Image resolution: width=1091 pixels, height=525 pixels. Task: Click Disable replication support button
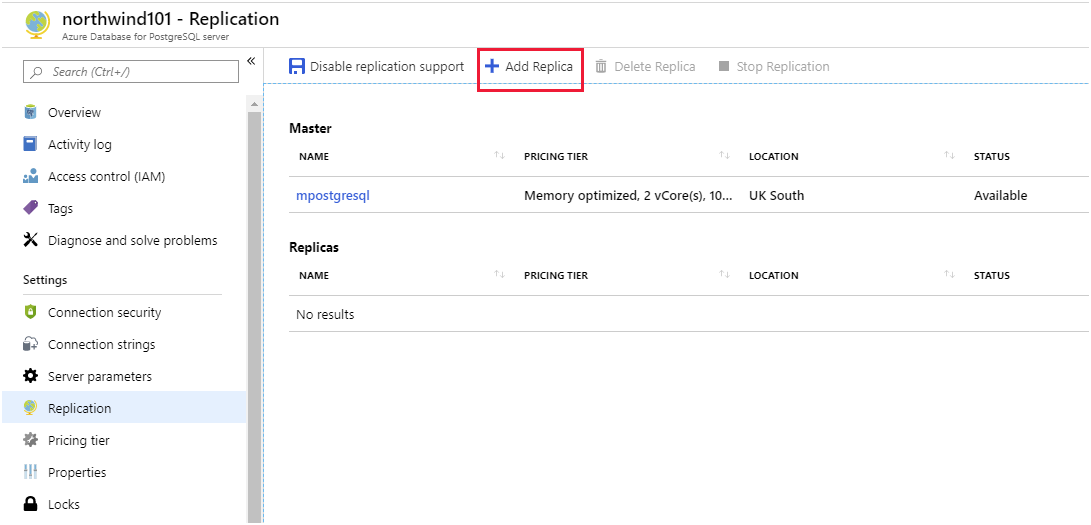coord(376,66)
